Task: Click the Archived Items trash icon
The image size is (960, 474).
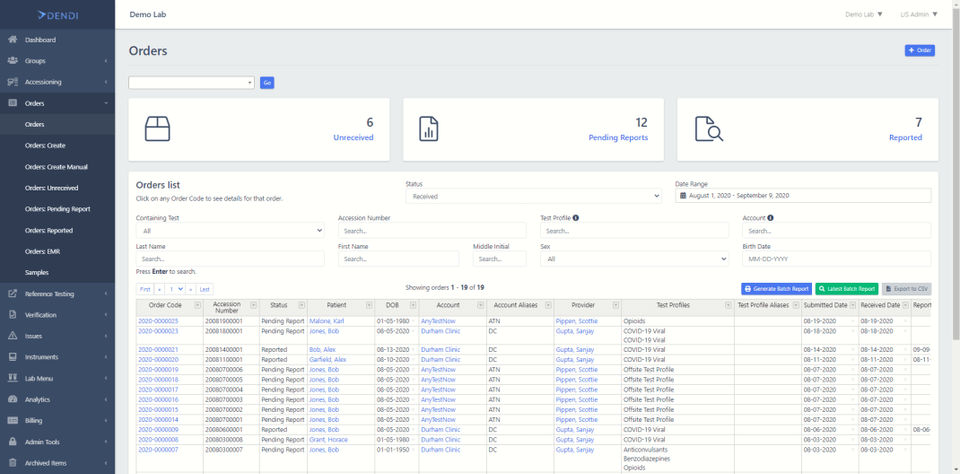Action: coord(12,463)
